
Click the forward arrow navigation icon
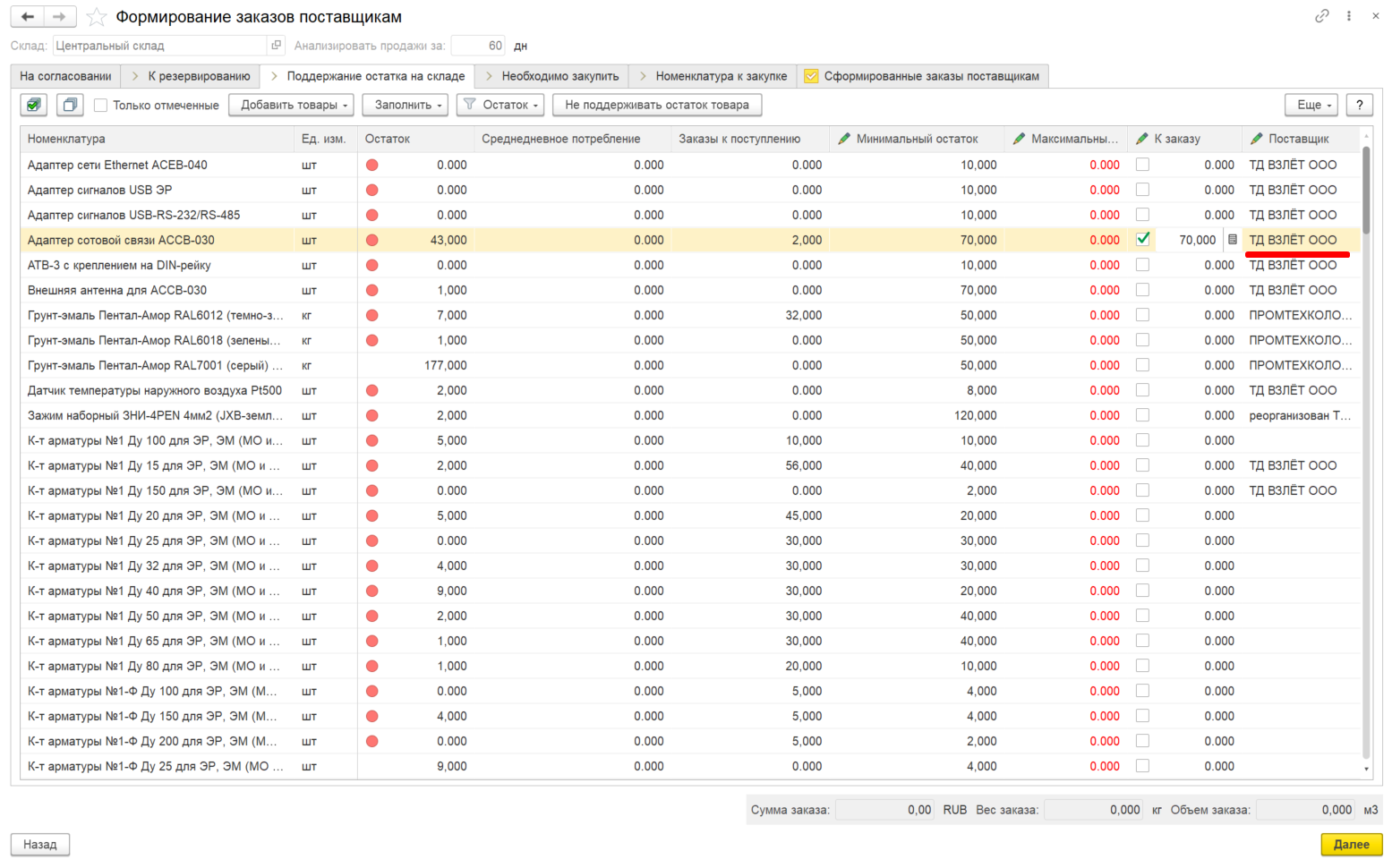click(60, 17)
